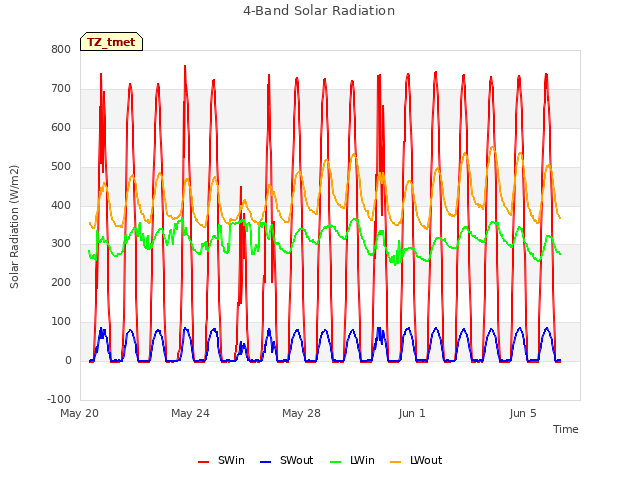Screen dimensions: 640x480
Task: Click the 400 y-axis tick label
Action: tap(61, 205)
